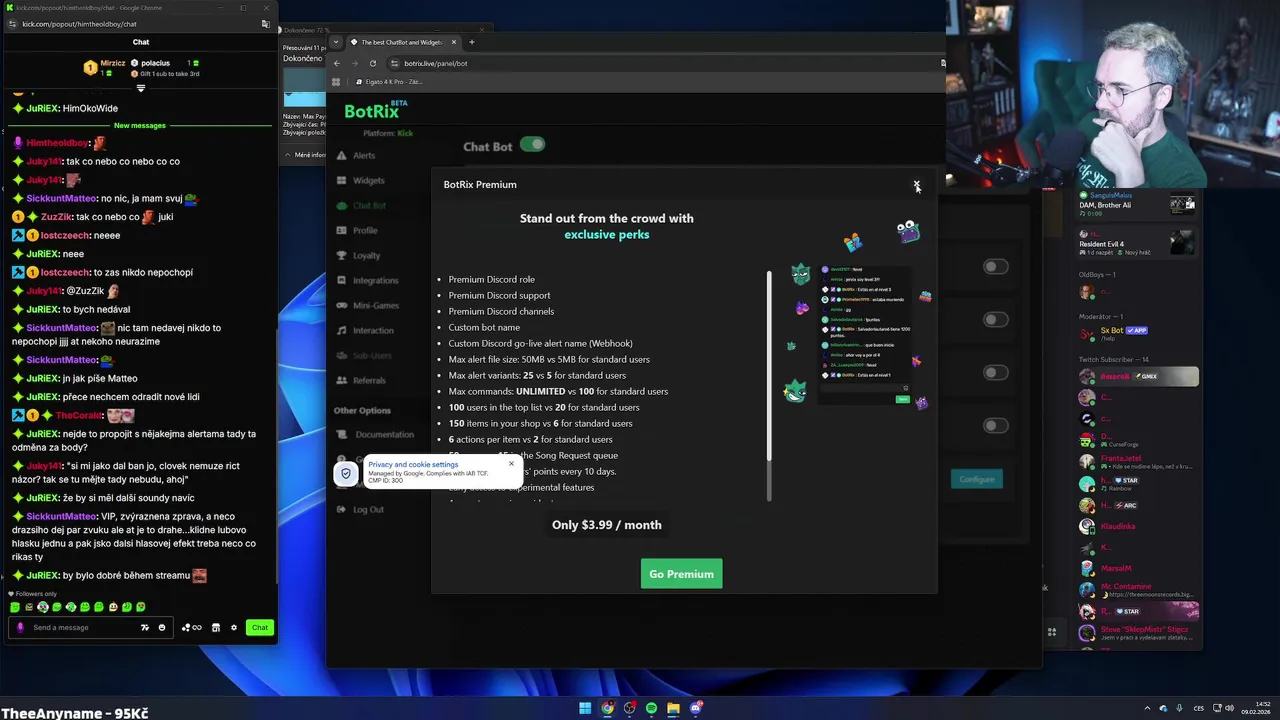Click the privacy shield icon
Viewport: 1280px width, 720px height.
tap(346, 473)
